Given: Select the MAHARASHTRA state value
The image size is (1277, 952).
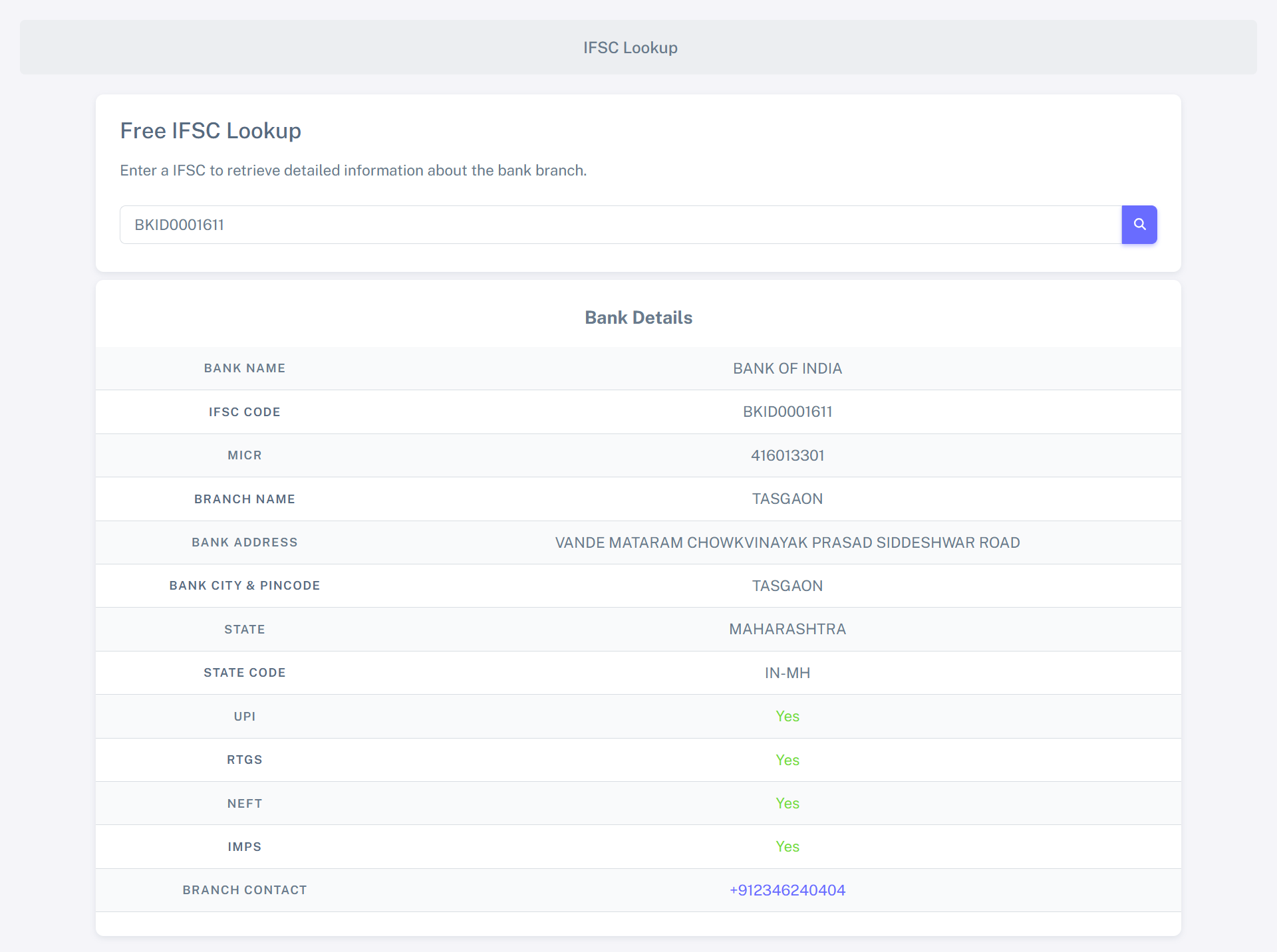Looking at the screenshot, I should (x=787, y=629).
